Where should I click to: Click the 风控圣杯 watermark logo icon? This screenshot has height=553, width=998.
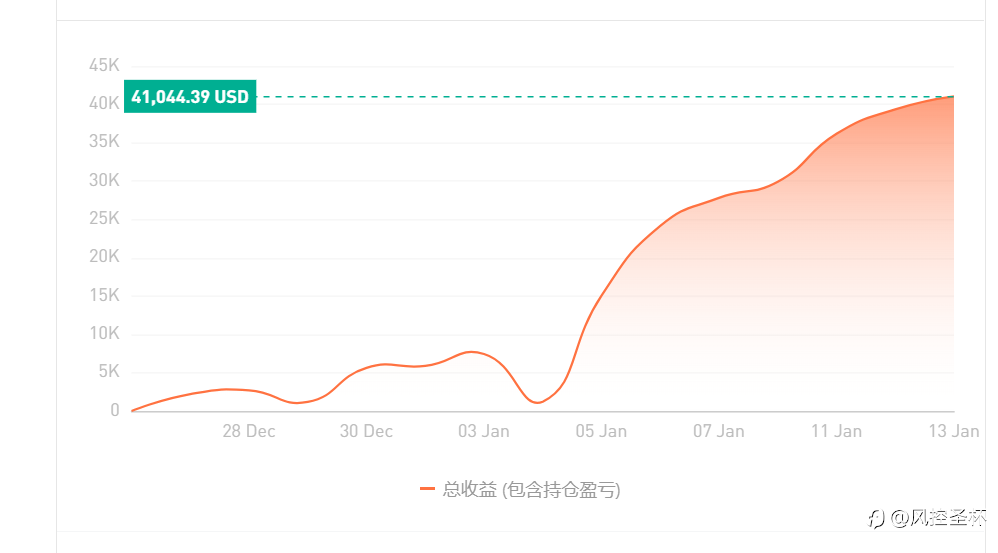tap(876, 519)
